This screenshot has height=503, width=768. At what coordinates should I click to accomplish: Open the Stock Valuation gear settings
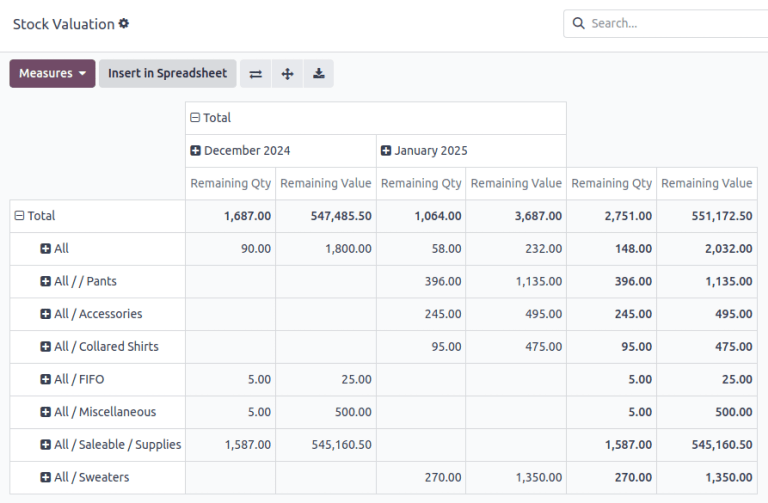pyautogui.click(x=124, y=23)
